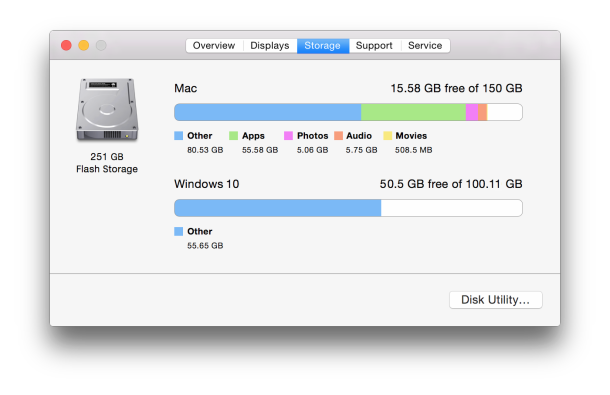Click the yellow minimize window button
Viewport: 610px width, 395px height.
point(84,46)
